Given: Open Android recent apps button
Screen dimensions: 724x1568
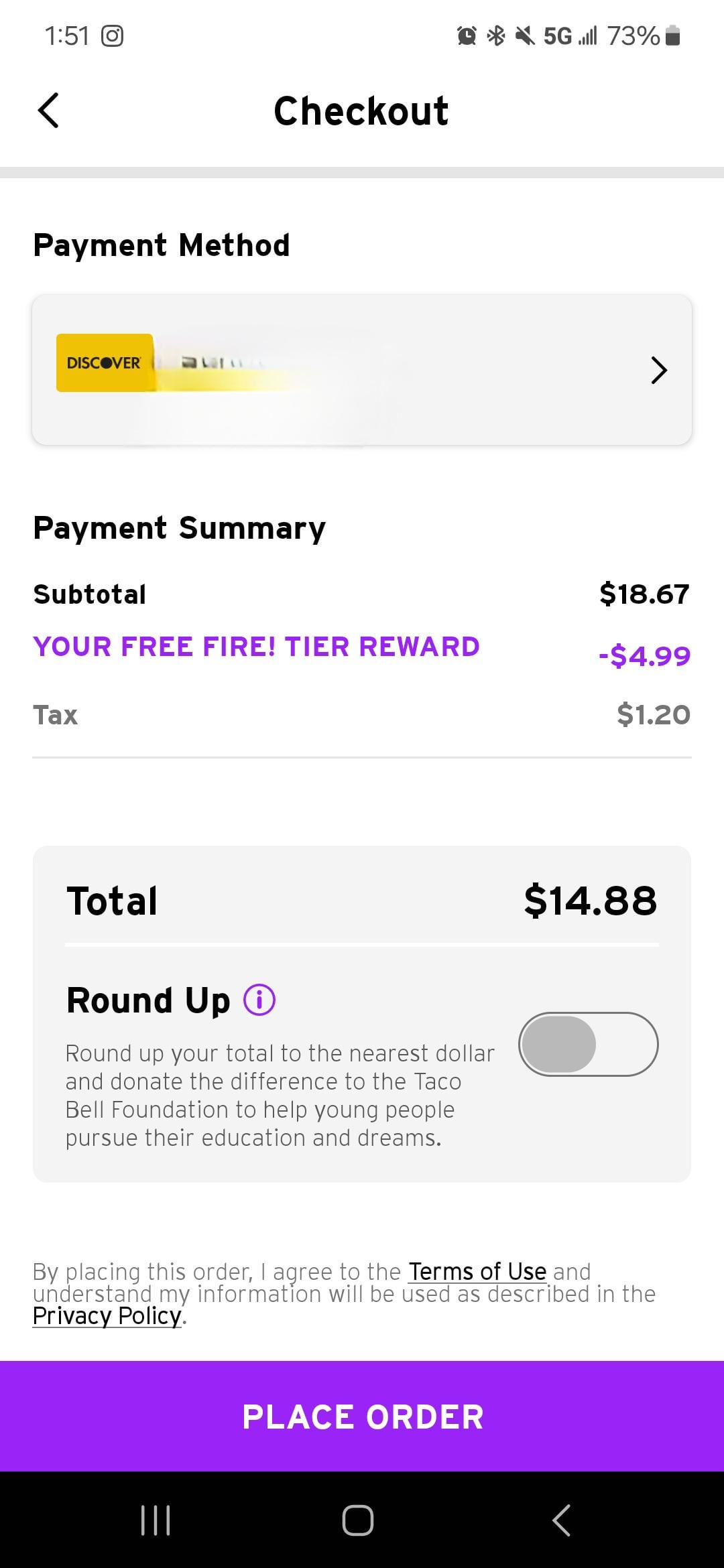Looking at the screenshot, I should (156, 1520).
